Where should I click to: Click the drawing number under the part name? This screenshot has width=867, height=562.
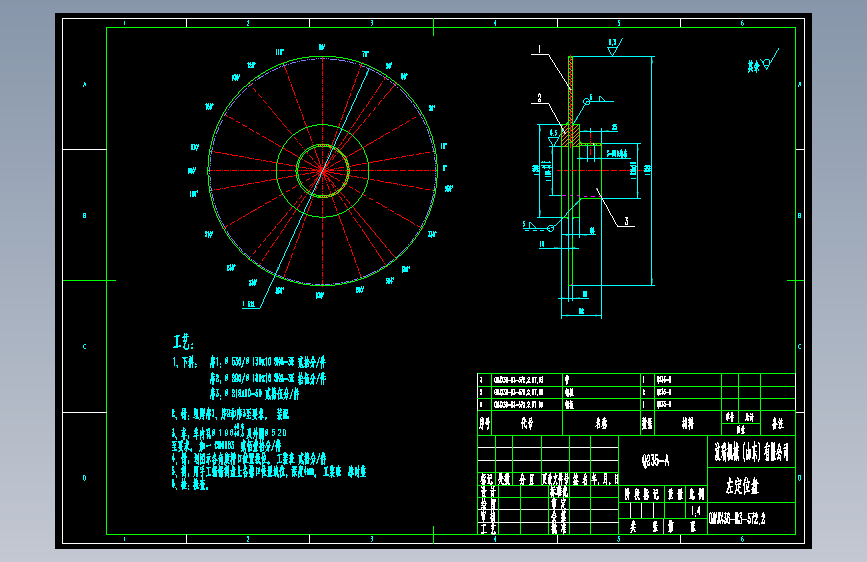click(737, 518)
